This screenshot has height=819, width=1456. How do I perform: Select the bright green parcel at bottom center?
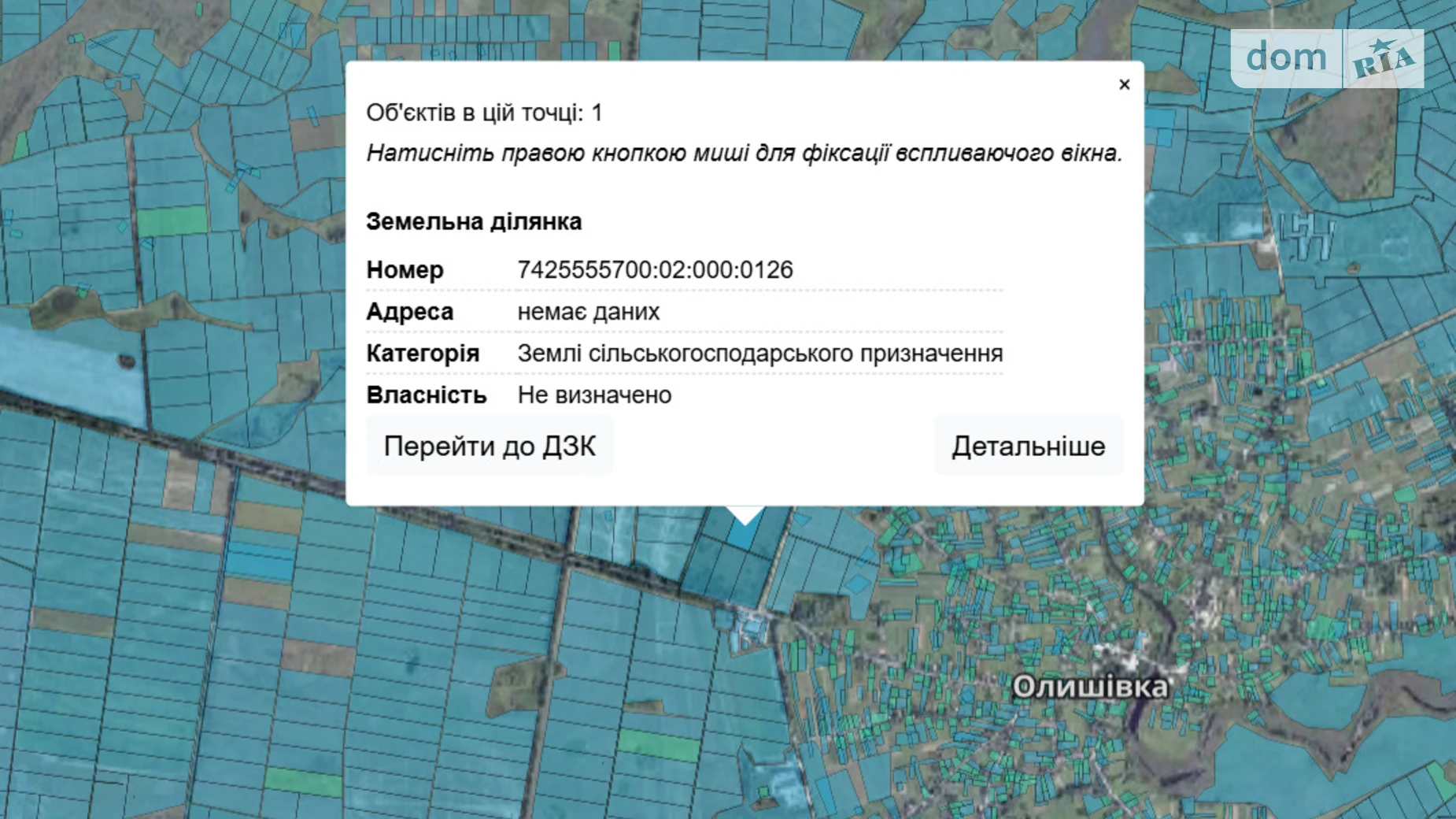pyautogui.click(x=658, y=744)
